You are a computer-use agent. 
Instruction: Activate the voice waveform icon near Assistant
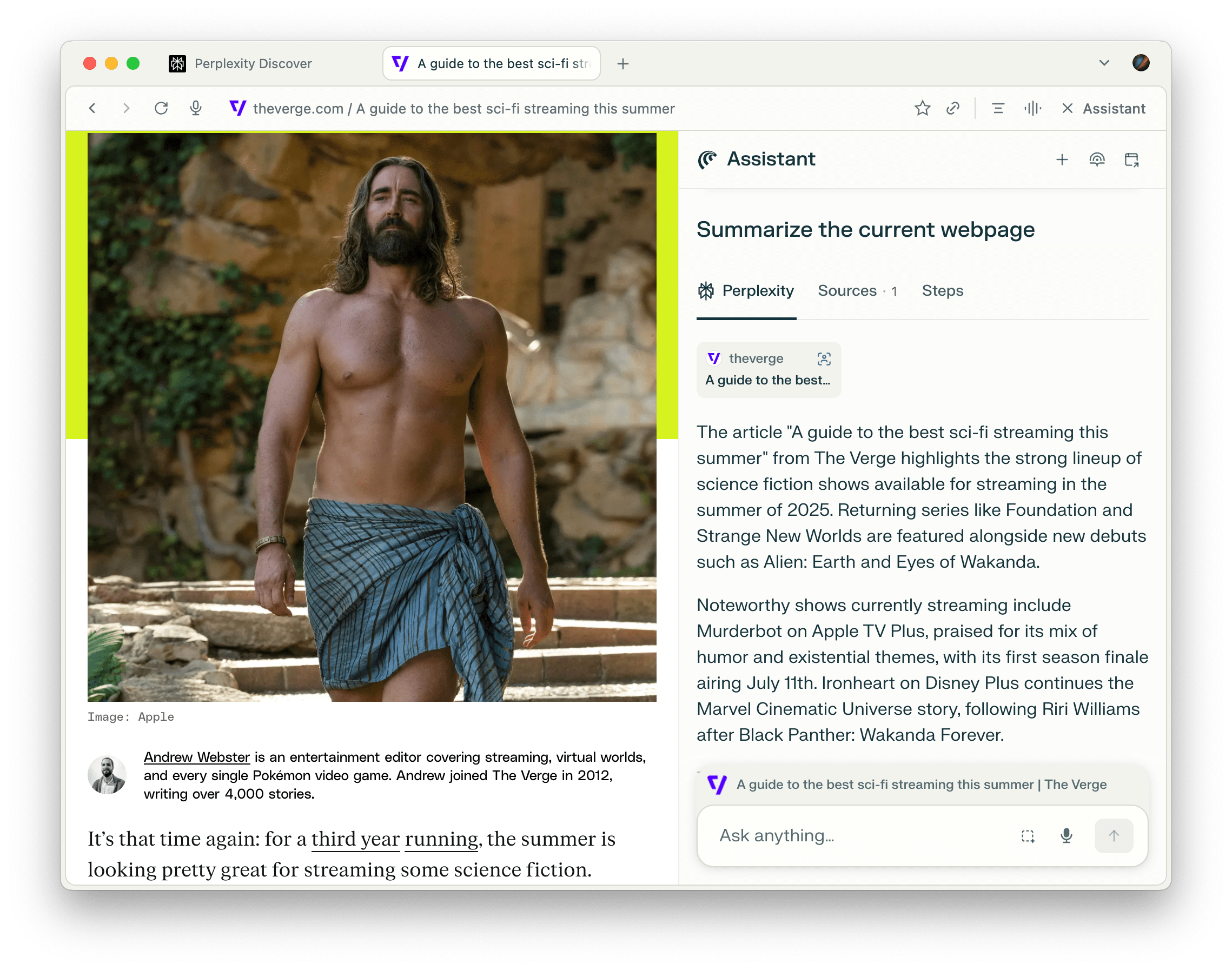[x=1032, y=108]
